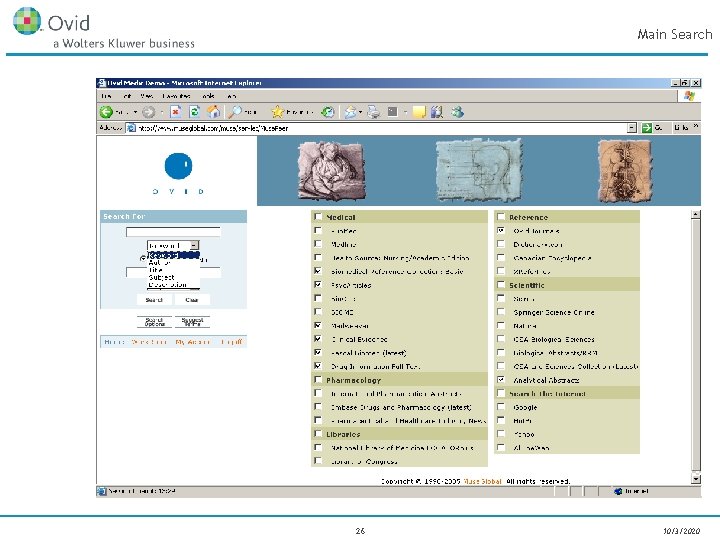Open the View menu
The height and width of the screenshot is (540, 720).
tap(146, 96)
